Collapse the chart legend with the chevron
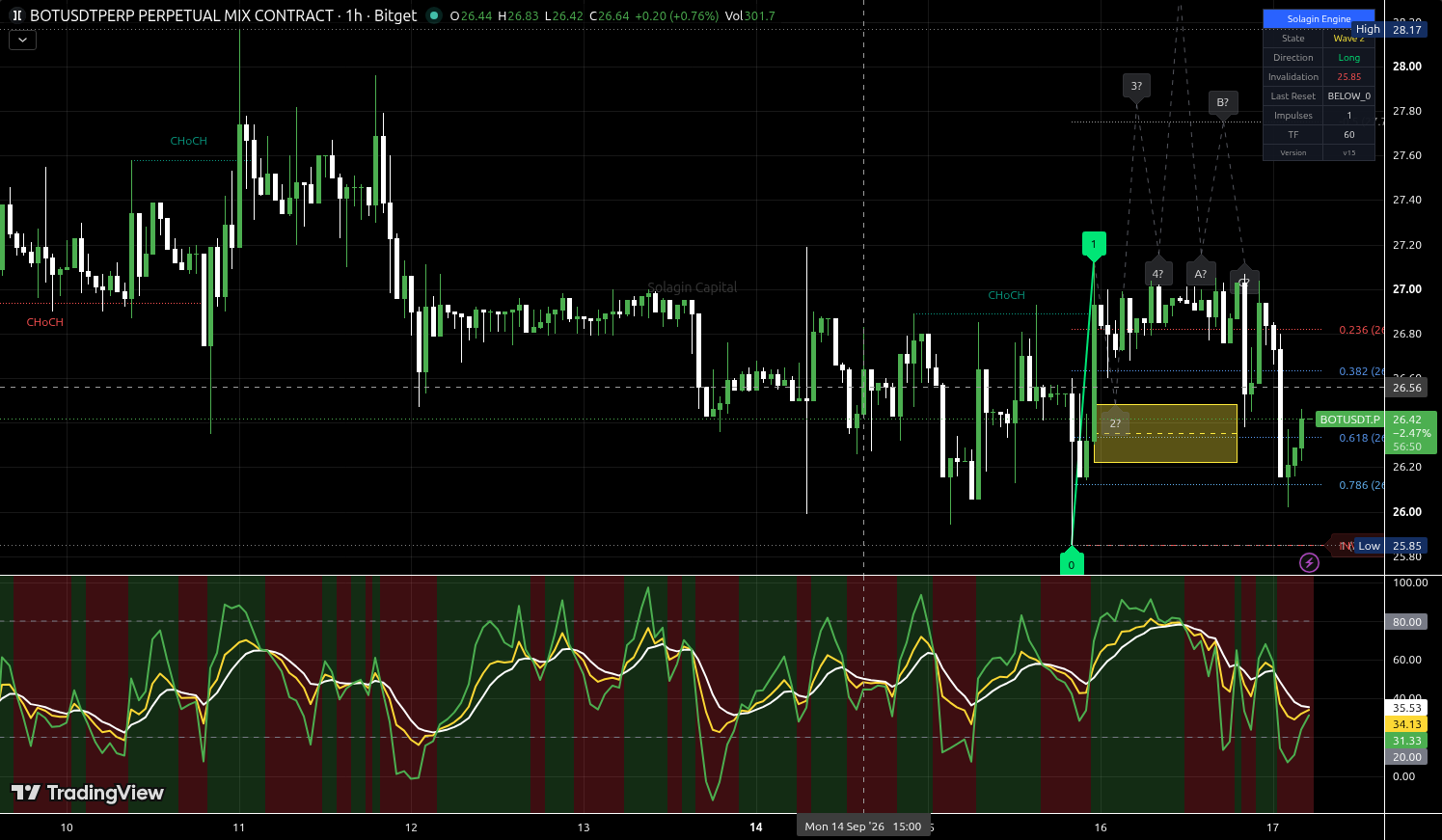1442x840 pixels. [22, 41]
